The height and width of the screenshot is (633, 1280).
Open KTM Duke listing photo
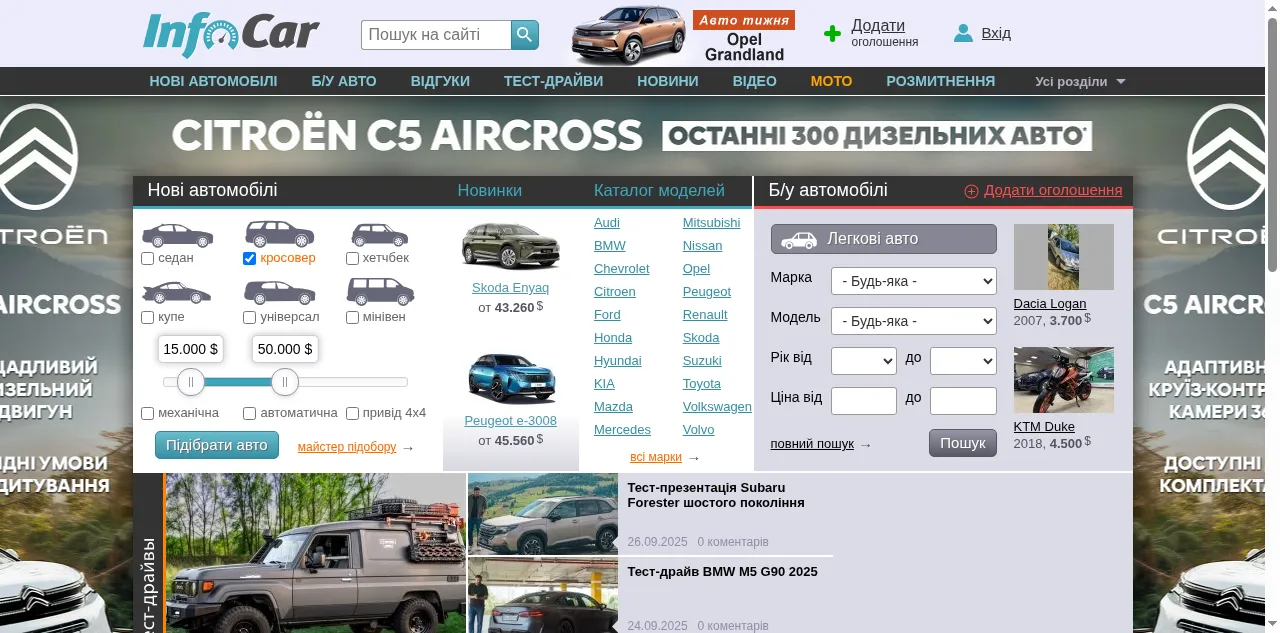(1064, 380)
